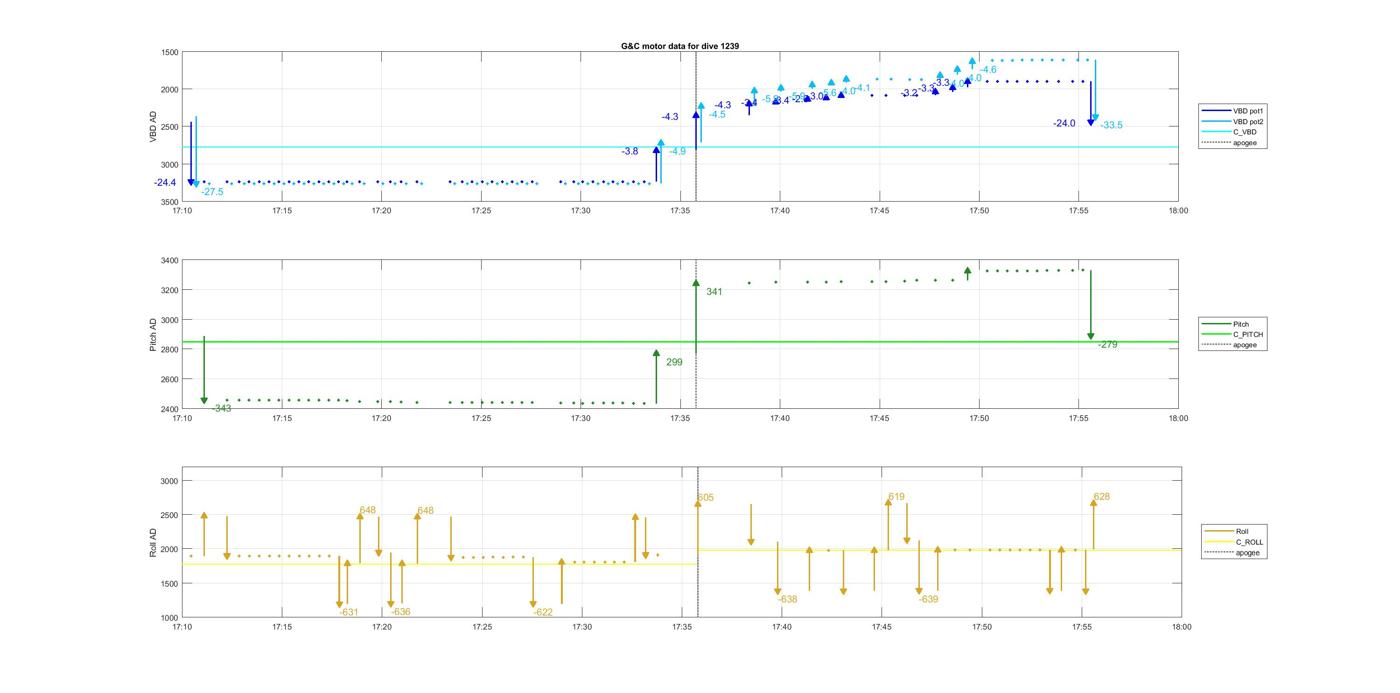Click the "-24.0" data label

coord(1064,123)
